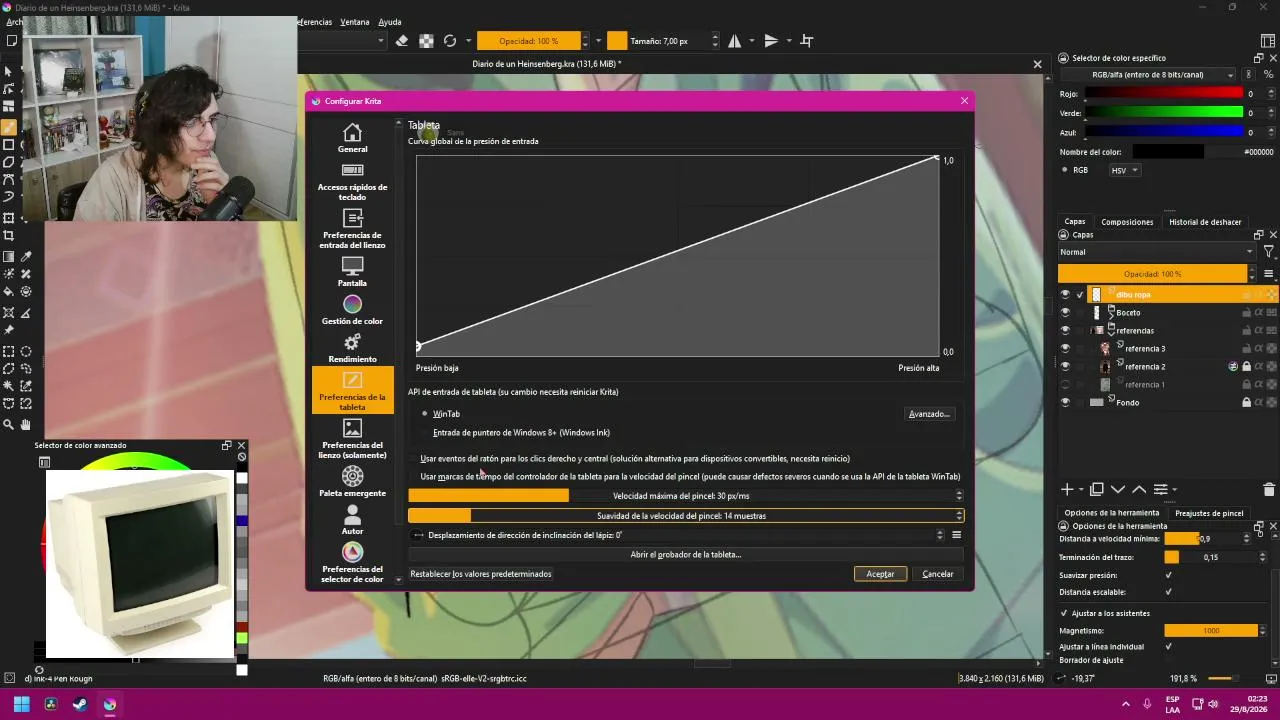Open the Rendimiento settings page
1280x720 pixels.
(x=352, y=348)
